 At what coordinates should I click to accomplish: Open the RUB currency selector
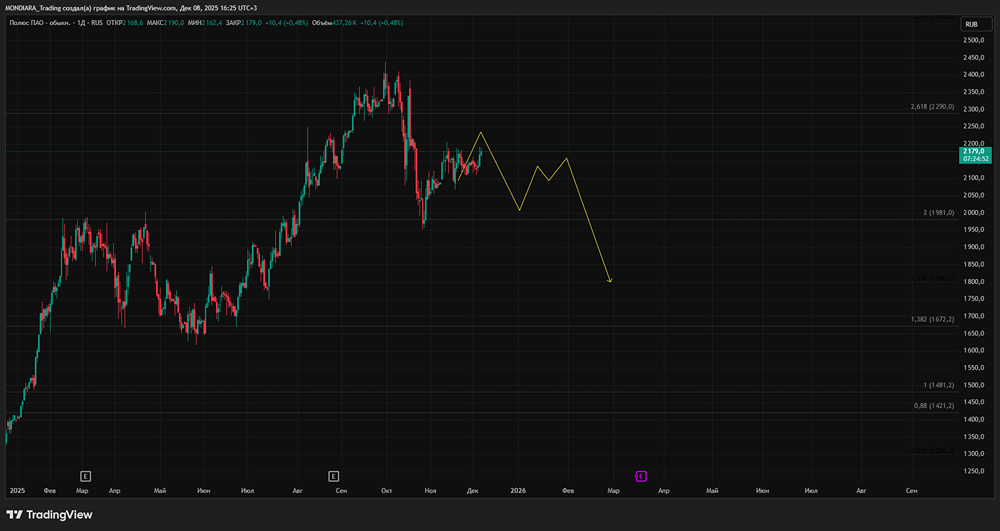pyautogui.click(x=971, y=24)
